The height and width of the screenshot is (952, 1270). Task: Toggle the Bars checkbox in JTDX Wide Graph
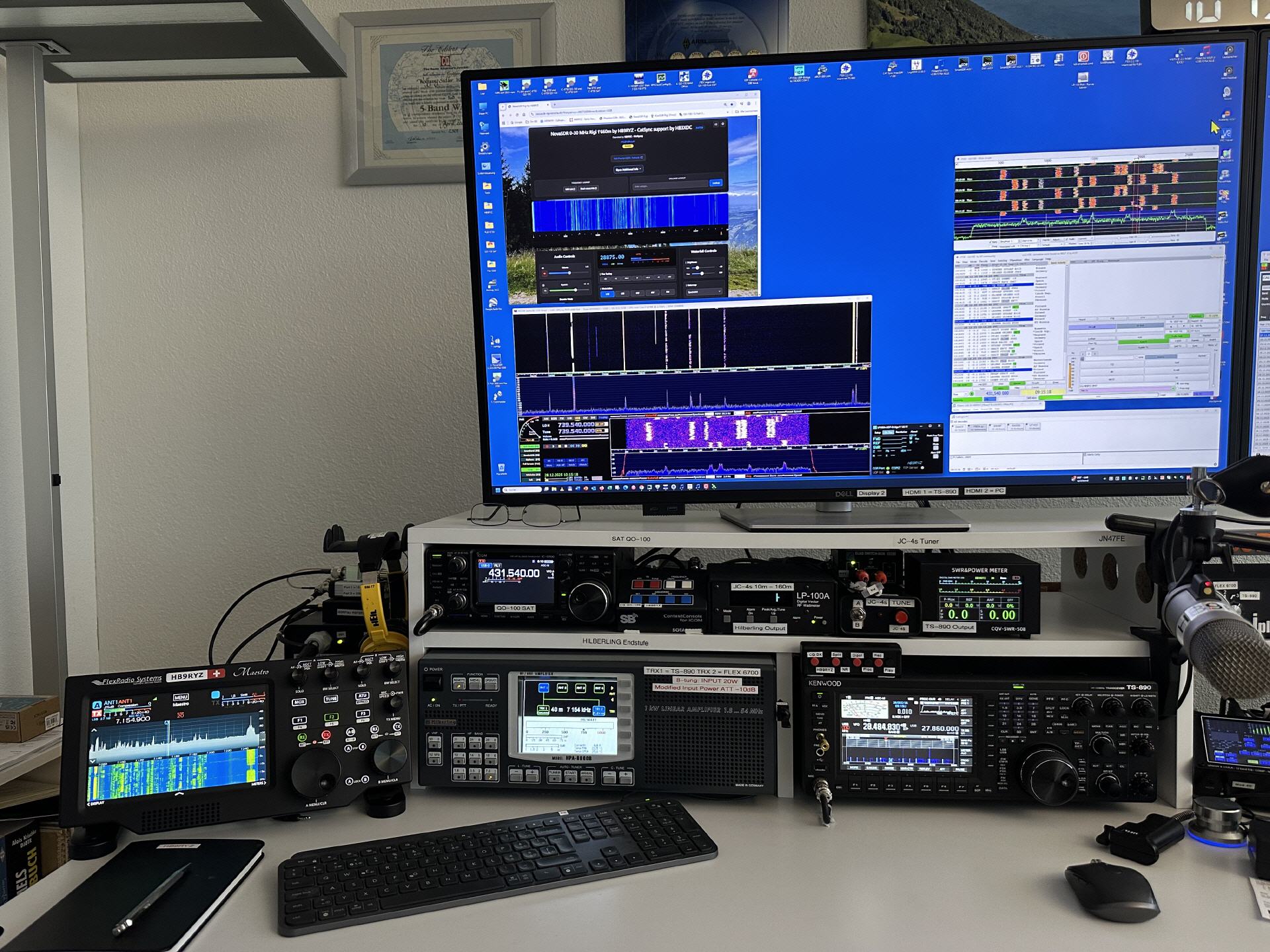tap(990, 242)
